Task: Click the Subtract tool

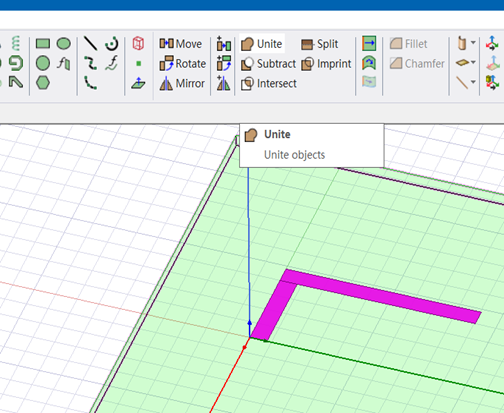Action: 268,63
